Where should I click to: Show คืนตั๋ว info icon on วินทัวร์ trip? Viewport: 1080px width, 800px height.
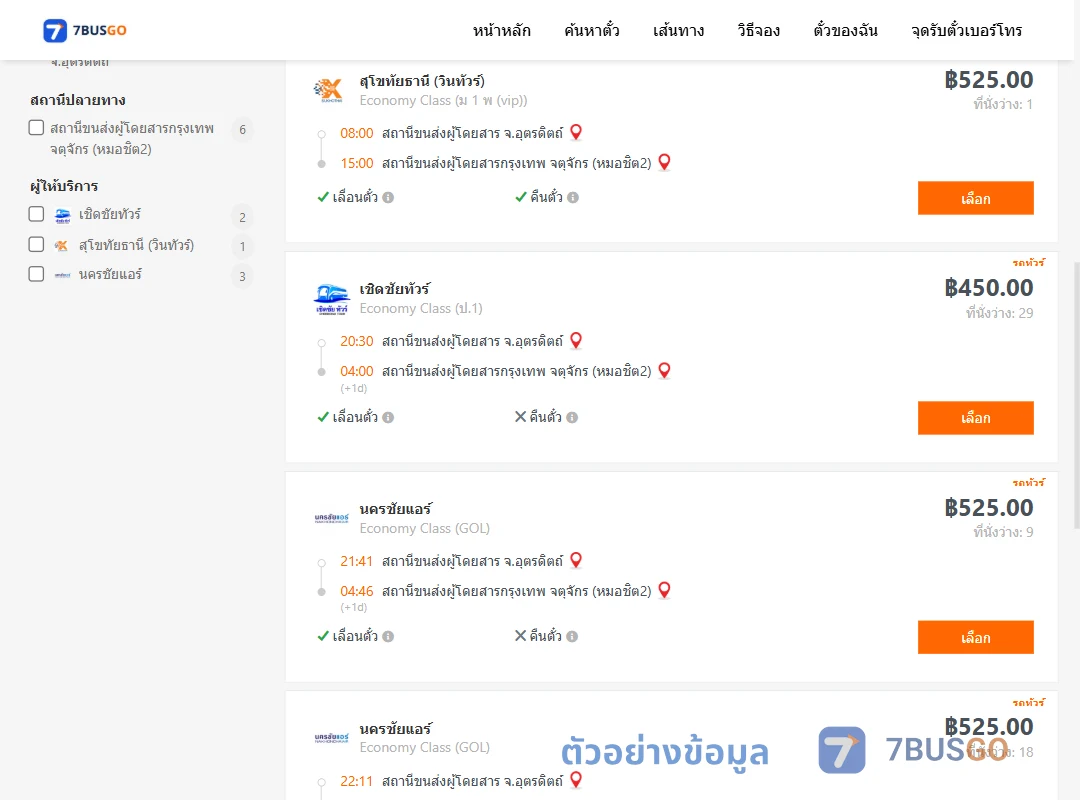[573, 198]
